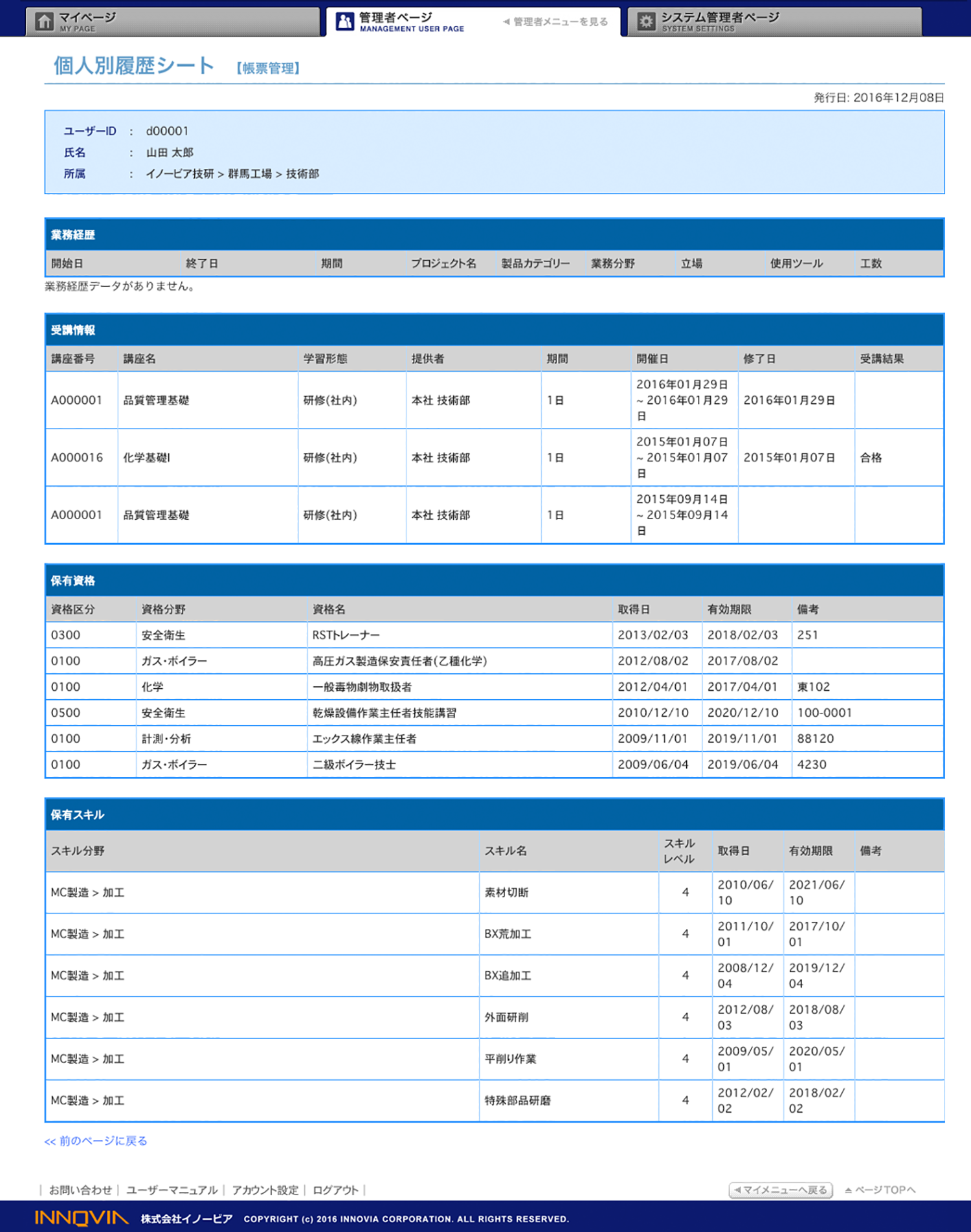The image size is (971, 1232).
Task: Go back via 前のページに戻る link
Action: pos(96,1141)
